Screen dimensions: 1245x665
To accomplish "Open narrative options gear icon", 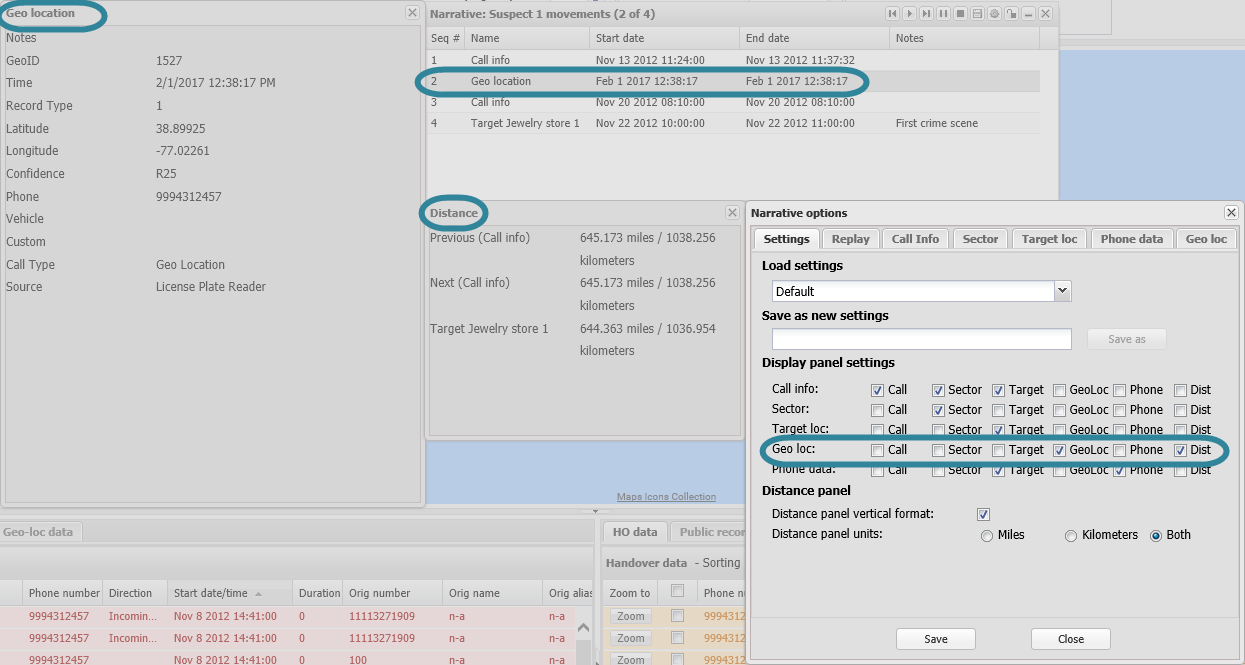I will [x=994, y=14].
